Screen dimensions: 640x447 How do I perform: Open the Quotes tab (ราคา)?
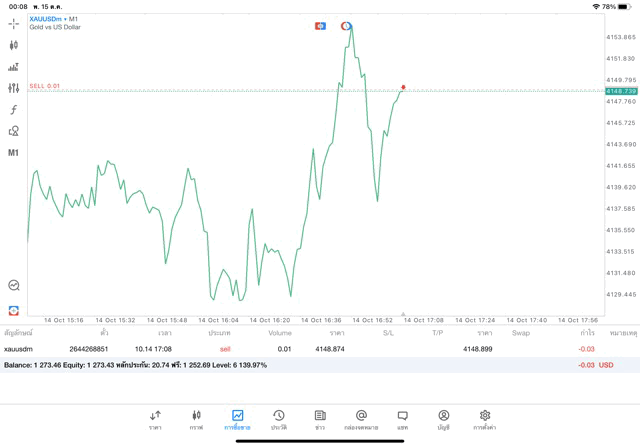pos(155,419)
